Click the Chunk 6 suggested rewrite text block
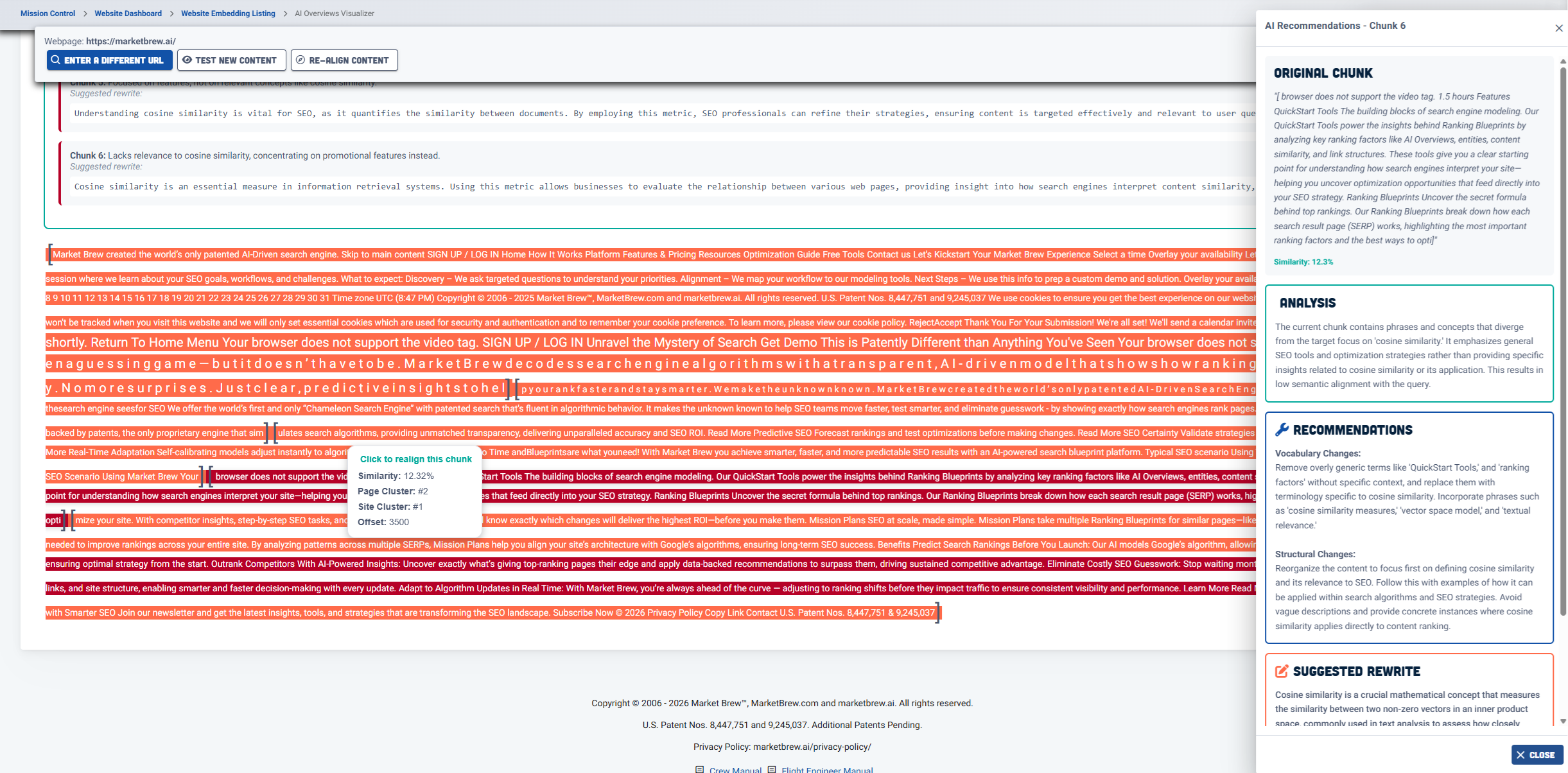 [x=661, y=187]
